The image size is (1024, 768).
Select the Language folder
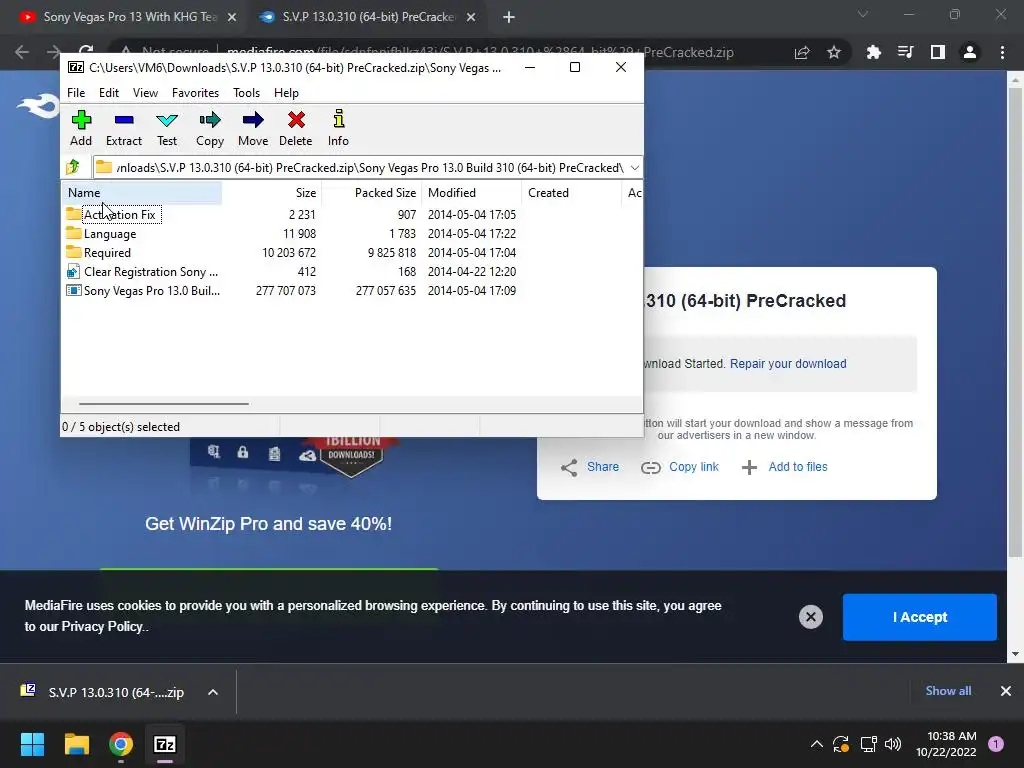click(x=110, y=234)
